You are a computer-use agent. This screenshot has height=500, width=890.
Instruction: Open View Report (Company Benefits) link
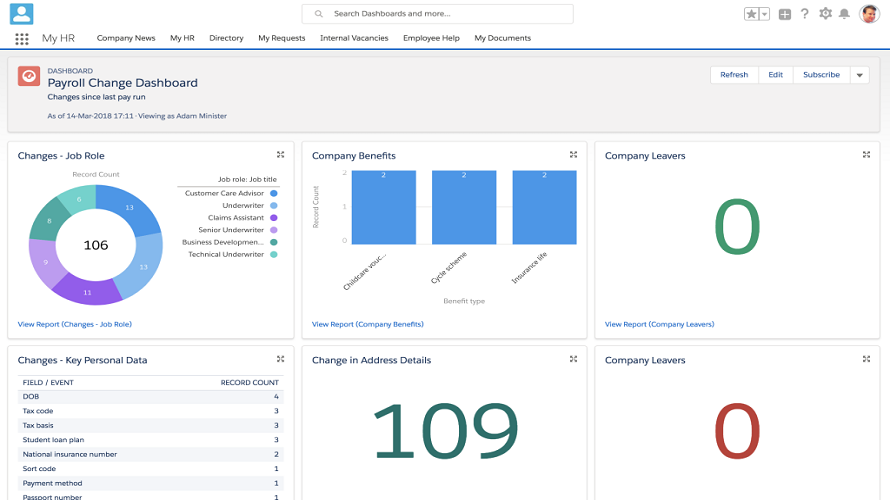coord(367,324)
